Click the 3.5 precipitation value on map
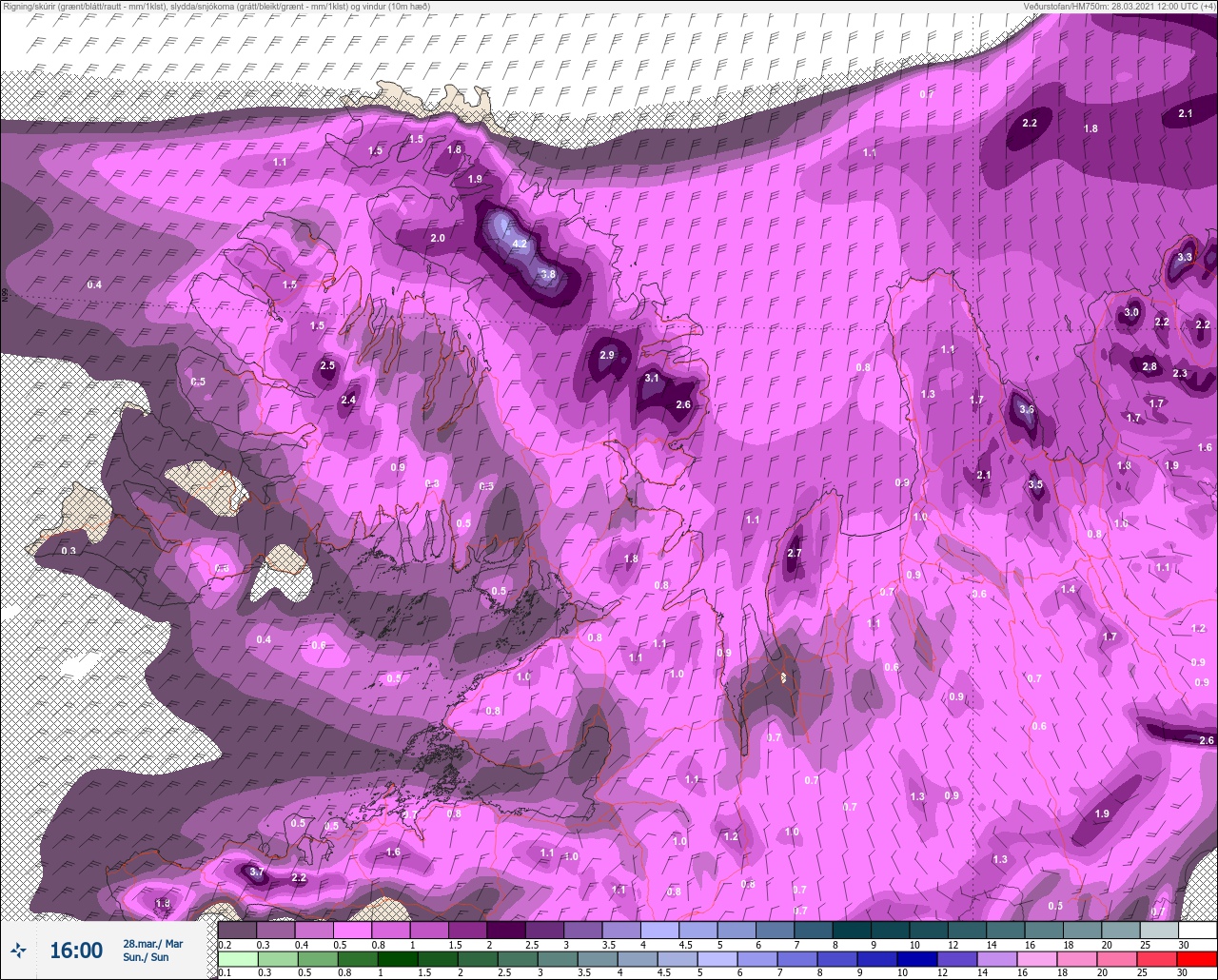 pyautogui.click(x=1036, y=484)
